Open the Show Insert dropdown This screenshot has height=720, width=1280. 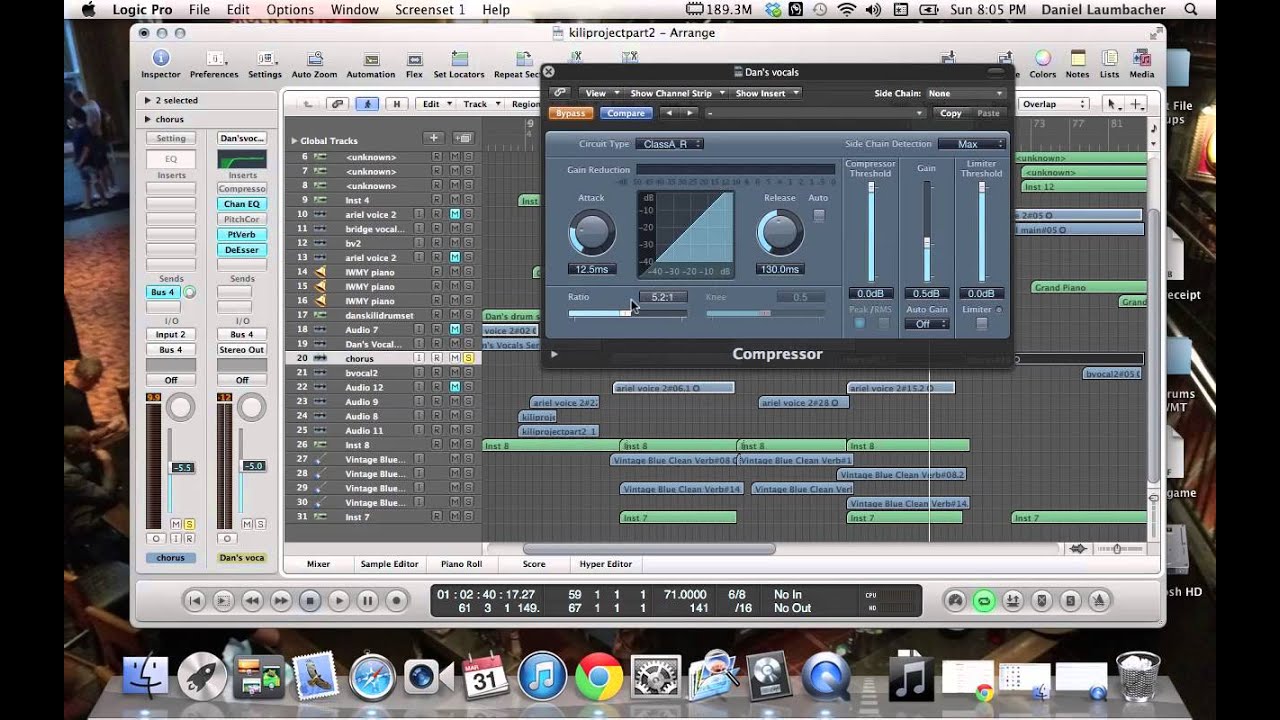766,93
